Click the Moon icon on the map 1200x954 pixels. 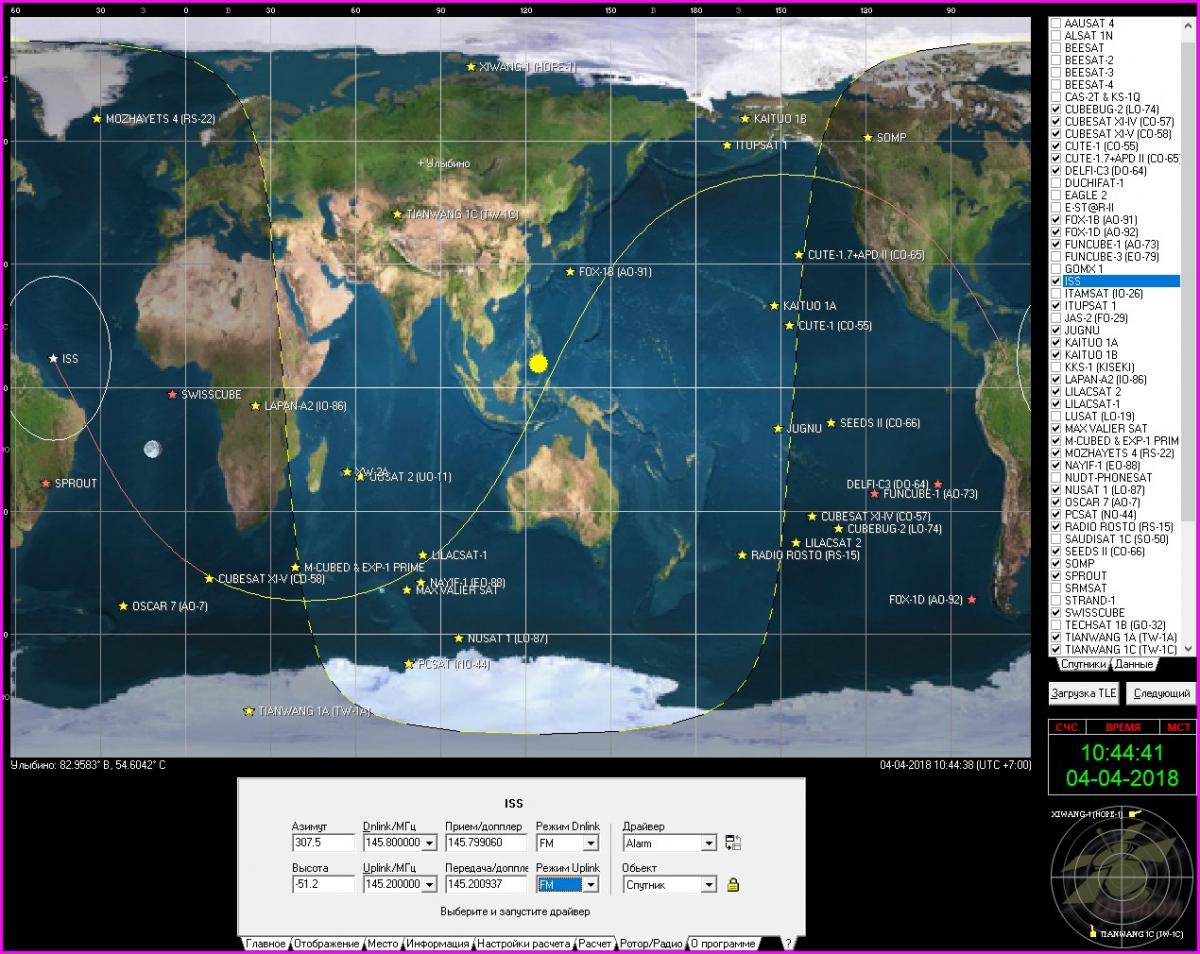tap(152, 449)
